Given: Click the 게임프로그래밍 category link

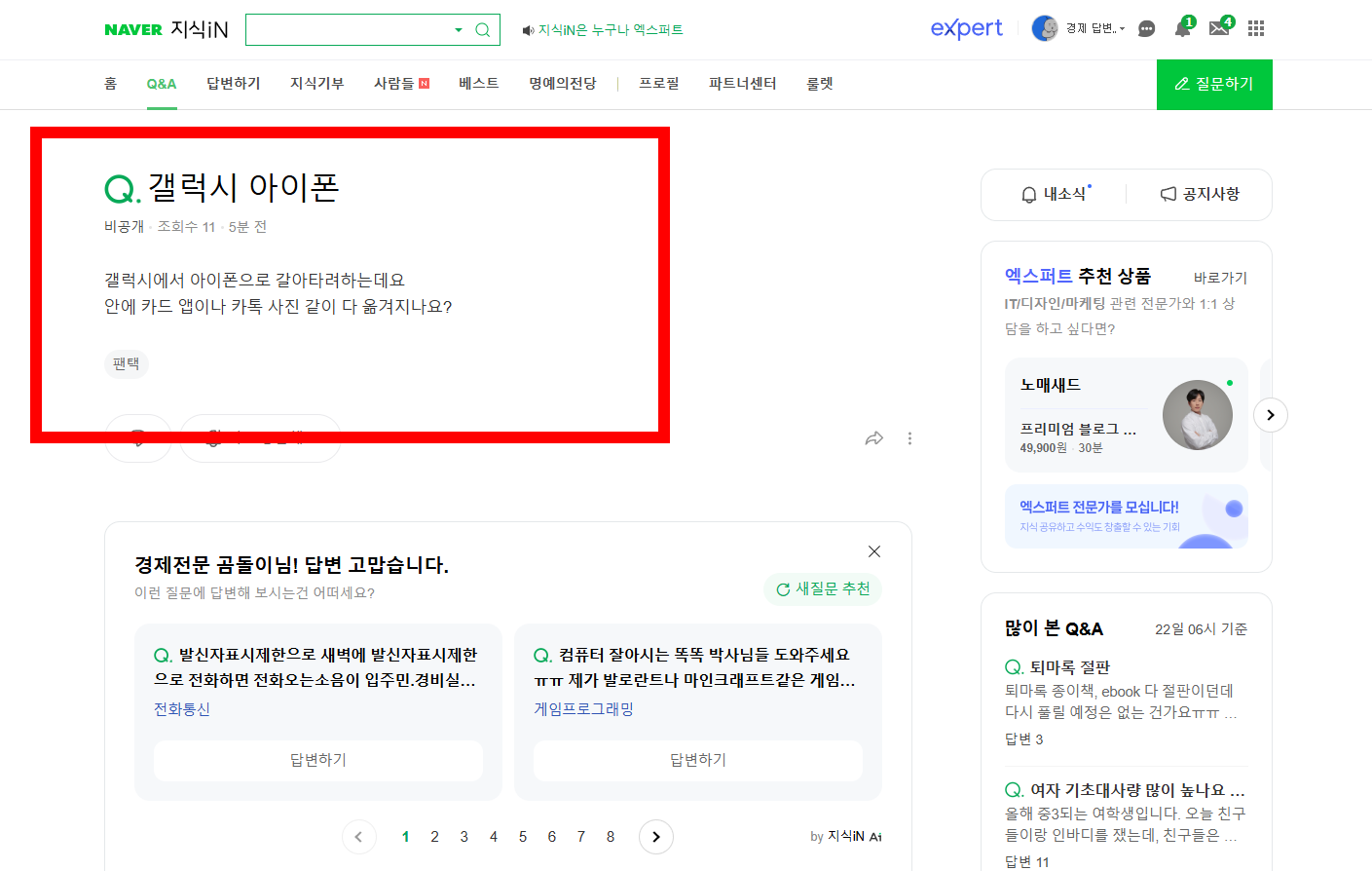Looking at the screenshot, I should (x=584, y=709).
